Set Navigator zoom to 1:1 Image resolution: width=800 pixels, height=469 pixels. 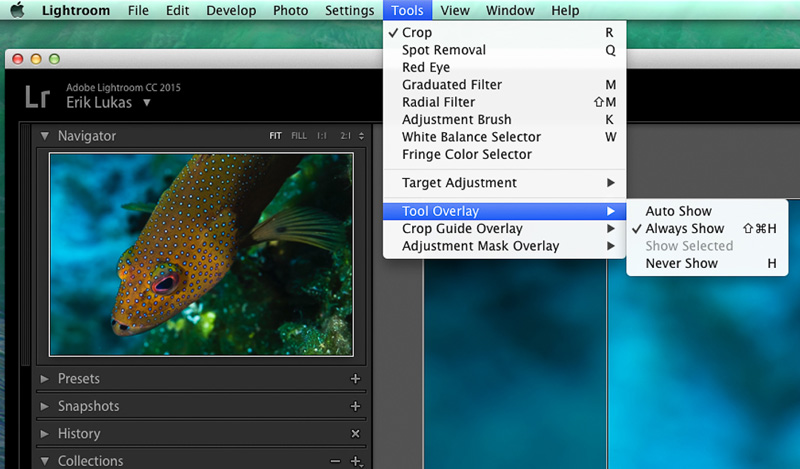click(322, 136)
